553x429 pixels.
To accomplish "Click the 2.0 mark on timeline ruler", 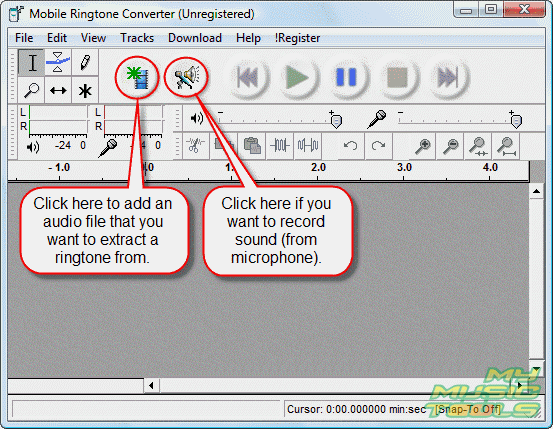I will click(x=318, y=167).
